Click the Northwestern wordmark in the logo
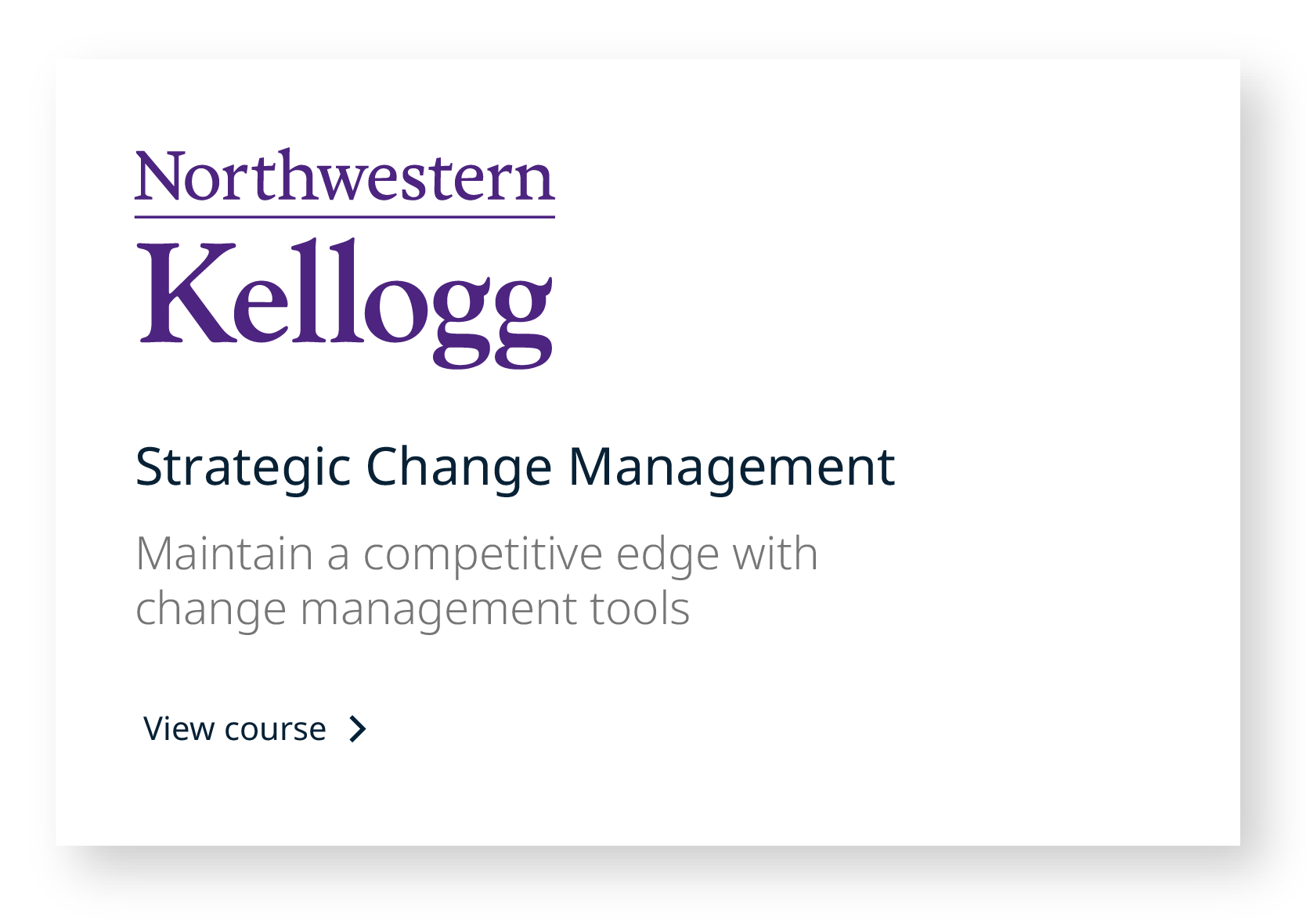Screen dimensions: 1306x924 click(x=345, y=176)
